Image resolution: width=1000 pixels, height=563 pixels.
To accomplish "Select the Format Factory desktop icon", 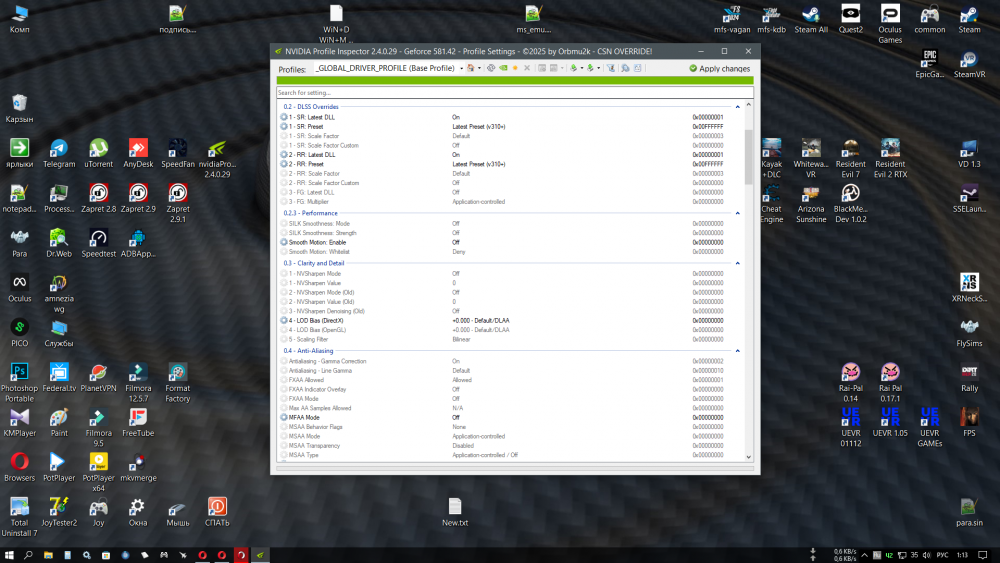I will 177,383.
